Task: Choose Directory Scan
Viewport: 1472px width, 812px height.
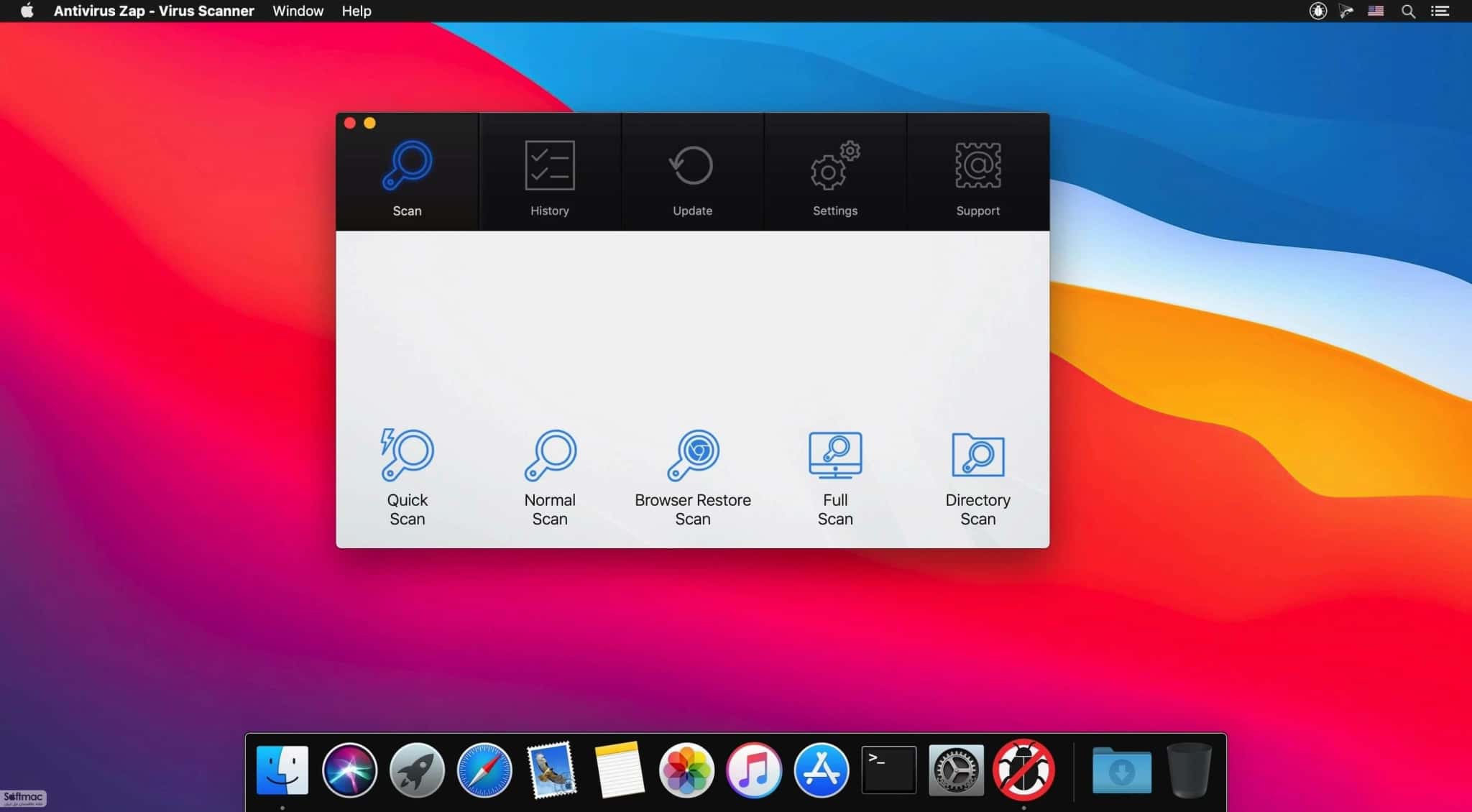Action: coord(977,477)
